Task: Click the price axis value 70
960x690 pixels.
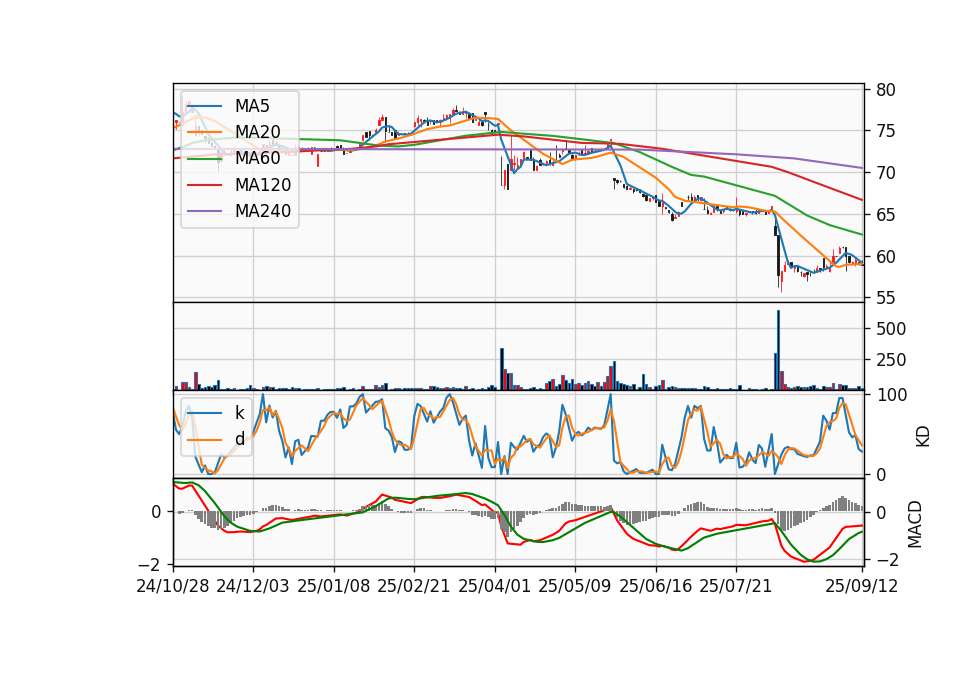Action: (886, 173)
